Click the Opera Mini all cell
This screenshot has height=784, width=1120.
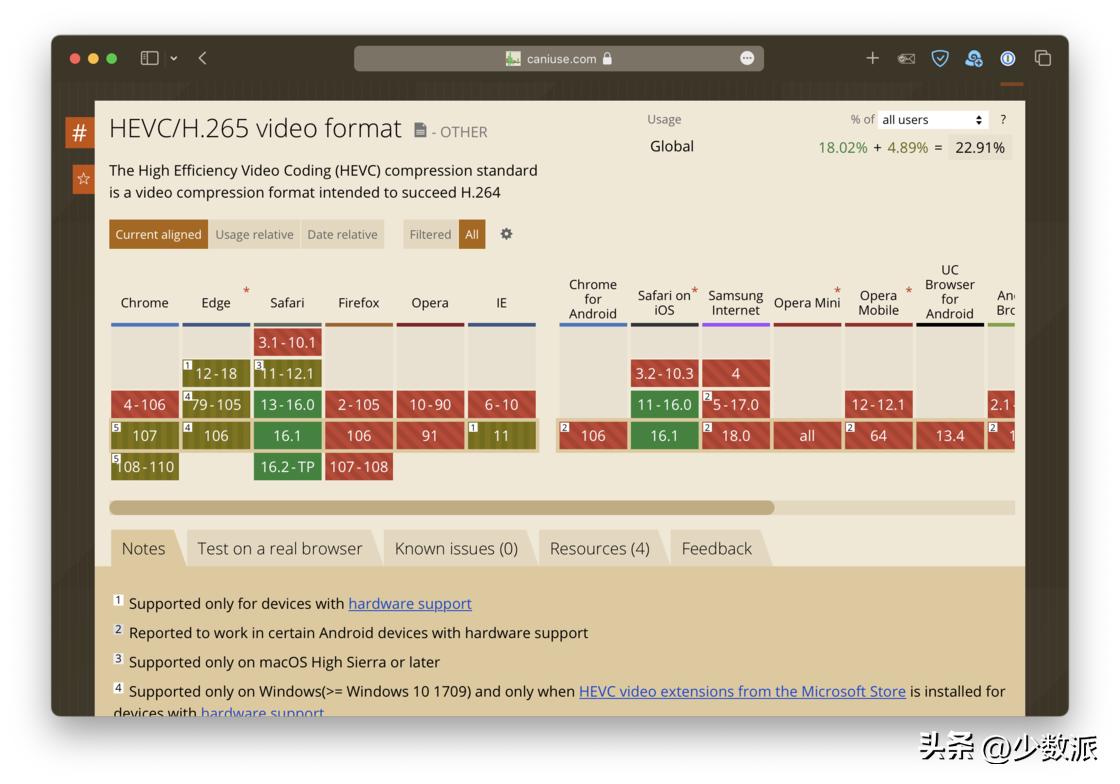[807, 436]
